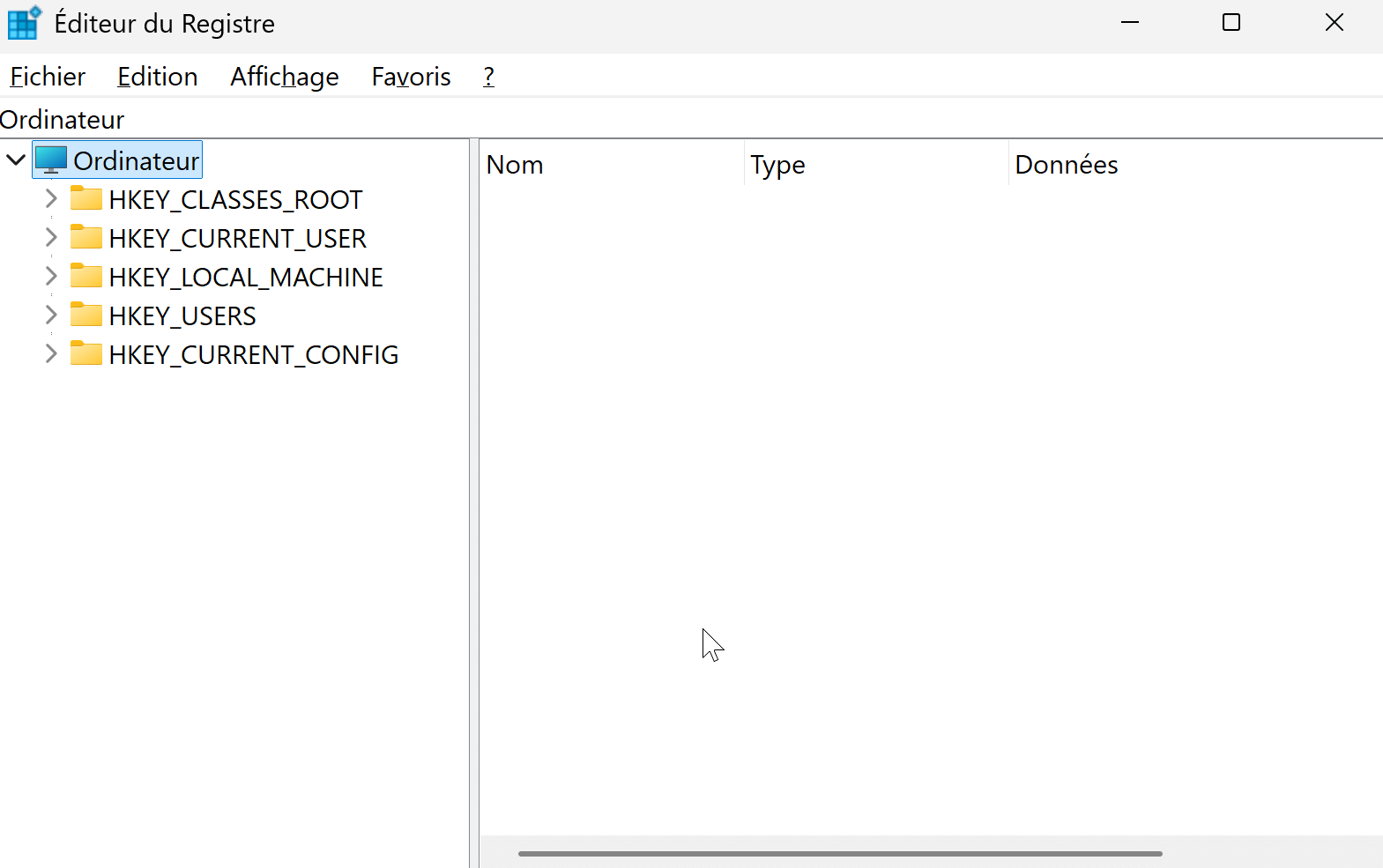Open the Edition menu

157,77
